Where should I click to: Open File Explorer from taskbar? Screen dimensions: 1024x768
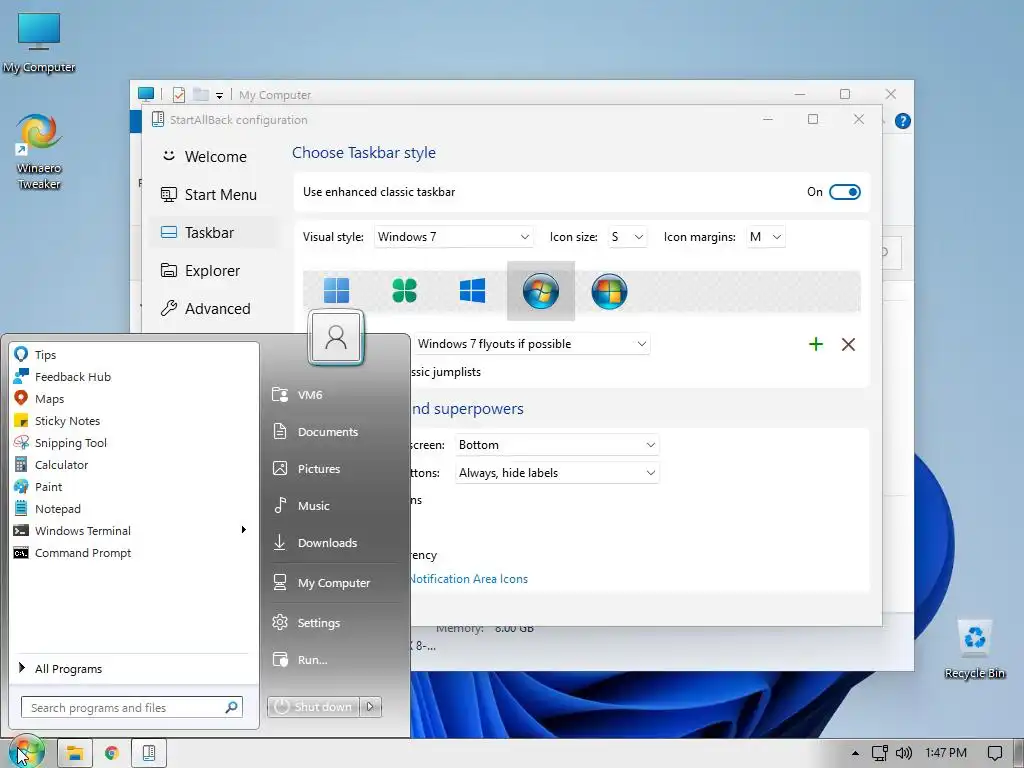(x=74, y=753)
